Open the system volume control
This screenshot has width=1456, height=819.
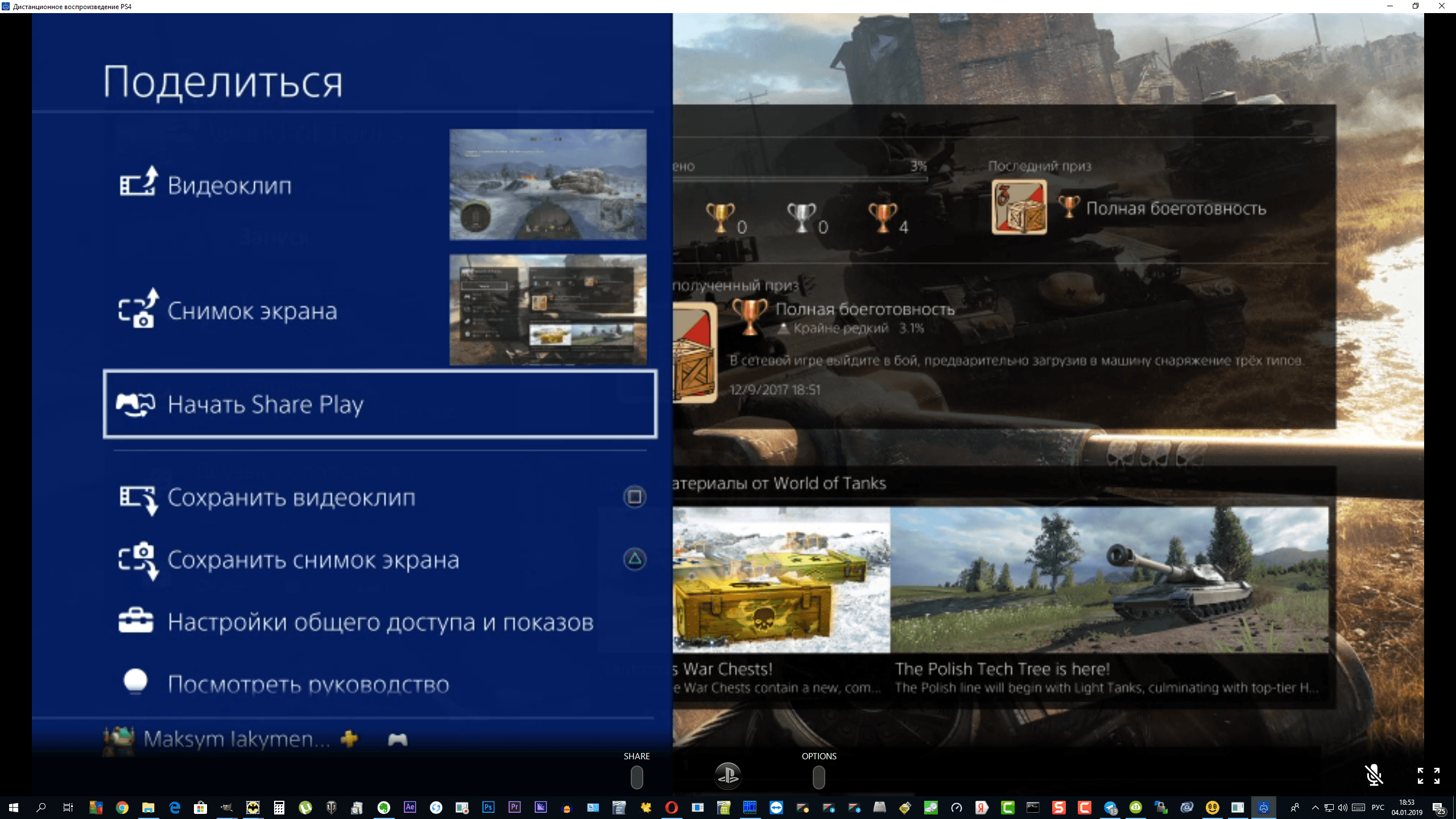1343,808
